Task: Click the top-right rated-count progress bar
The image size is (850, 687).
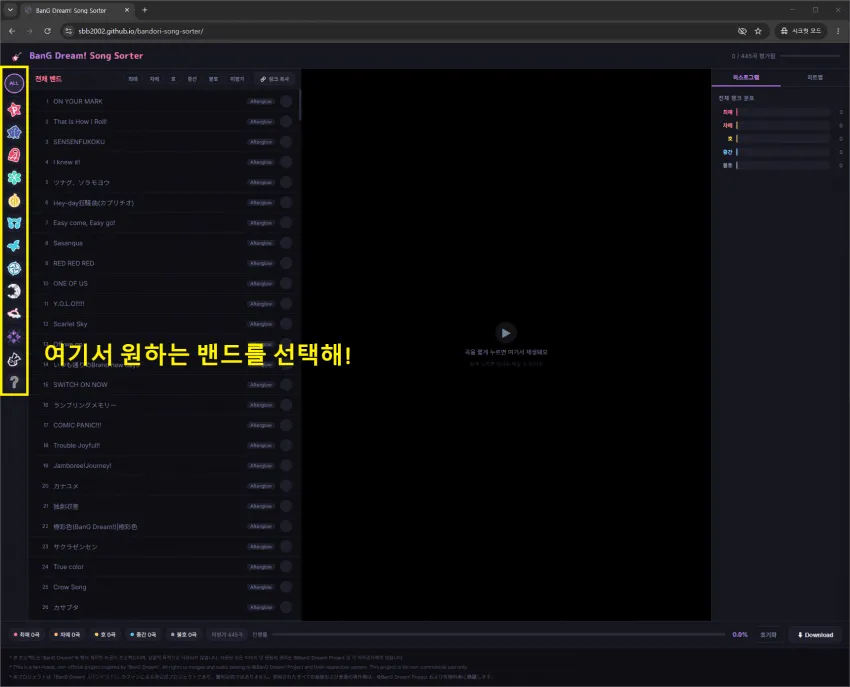Action: (810, 56)
